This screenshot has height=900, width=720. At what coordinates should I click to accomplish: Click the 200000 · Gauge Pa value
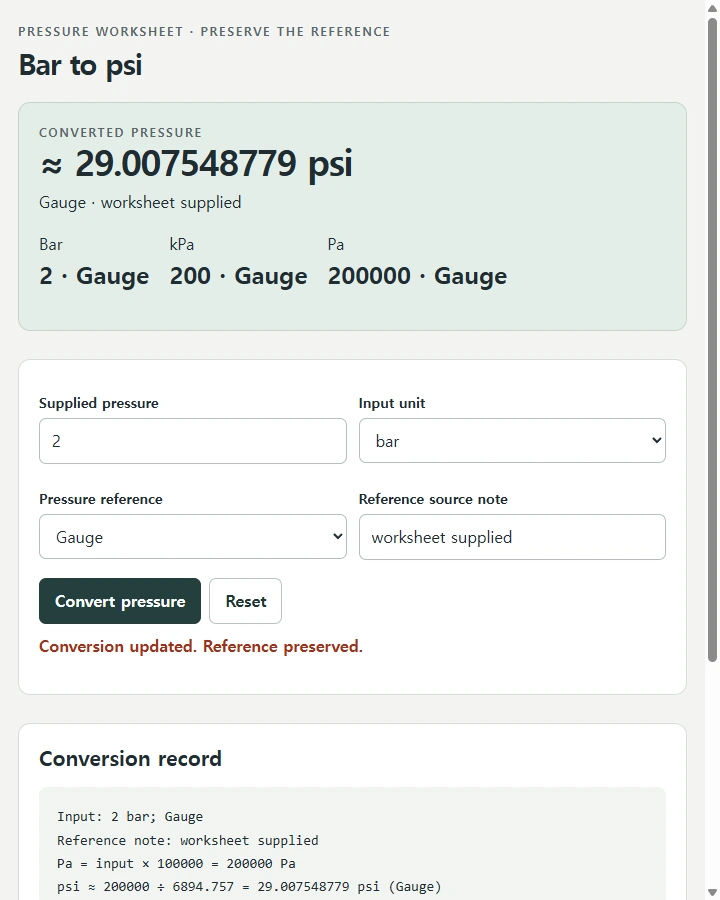(x=417, y=276)
